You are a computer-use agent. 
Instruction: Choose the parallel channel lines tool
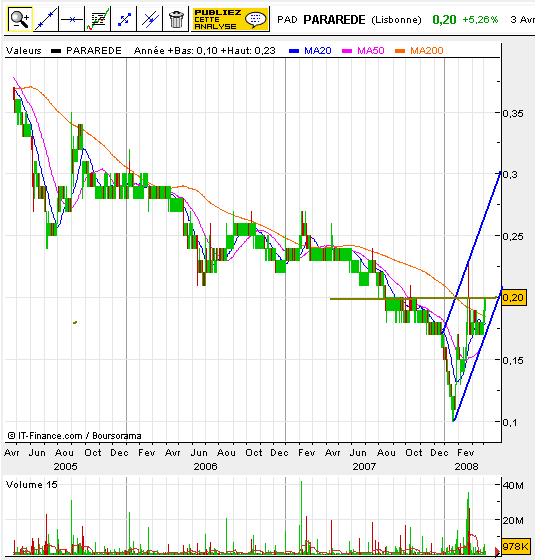coord(149,19)
